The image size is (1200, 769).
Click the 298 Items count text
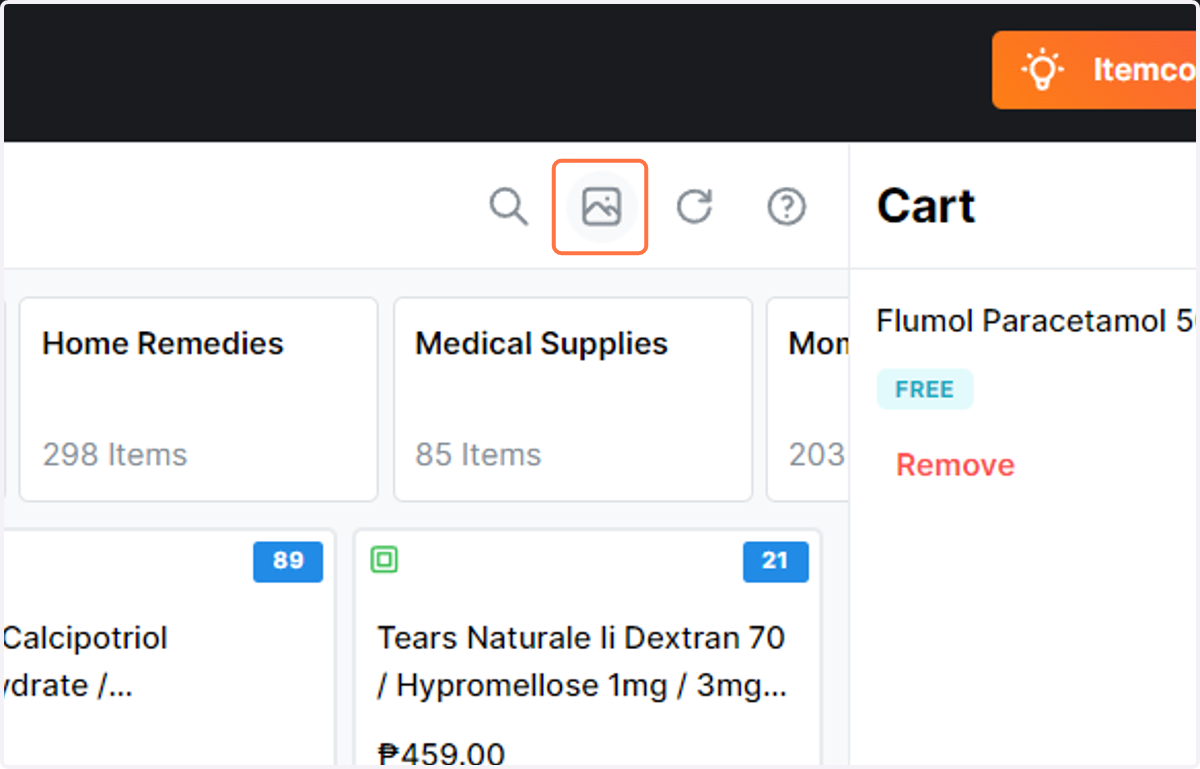(x=115, y=455)
